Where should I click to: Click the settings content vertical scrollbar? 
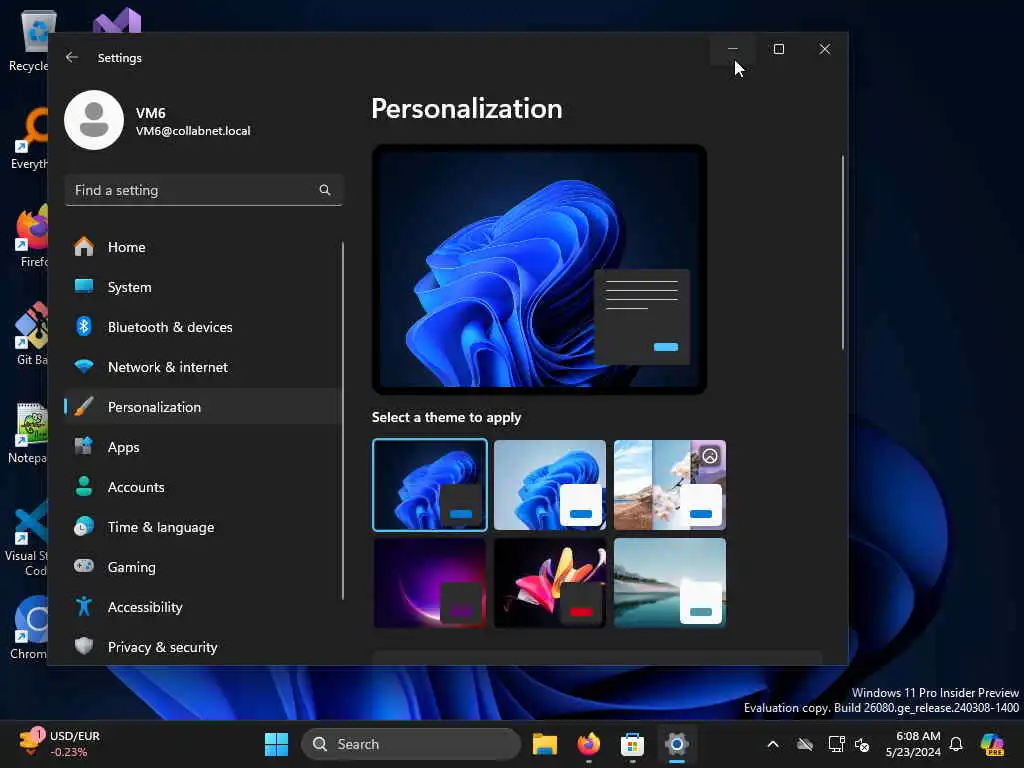pos(843,252)
